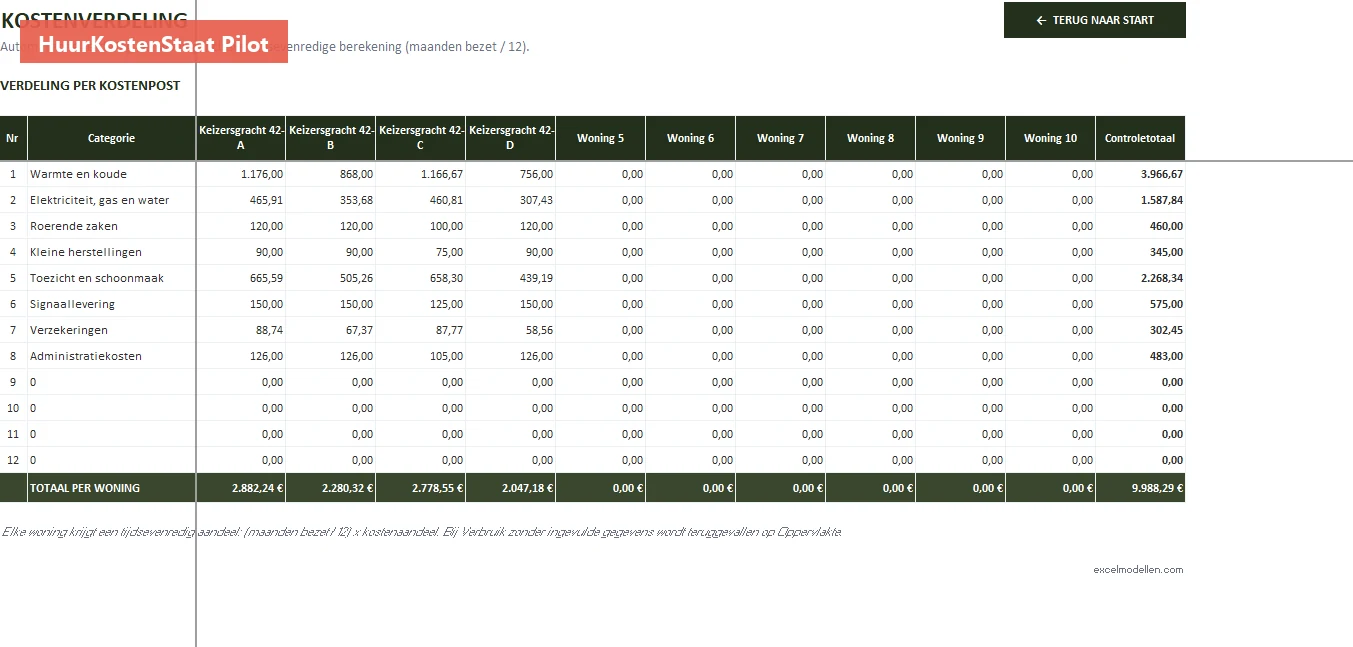Click the row number 12 cell
Viewport: 1353px width, 647px height.
coord(13,460)
